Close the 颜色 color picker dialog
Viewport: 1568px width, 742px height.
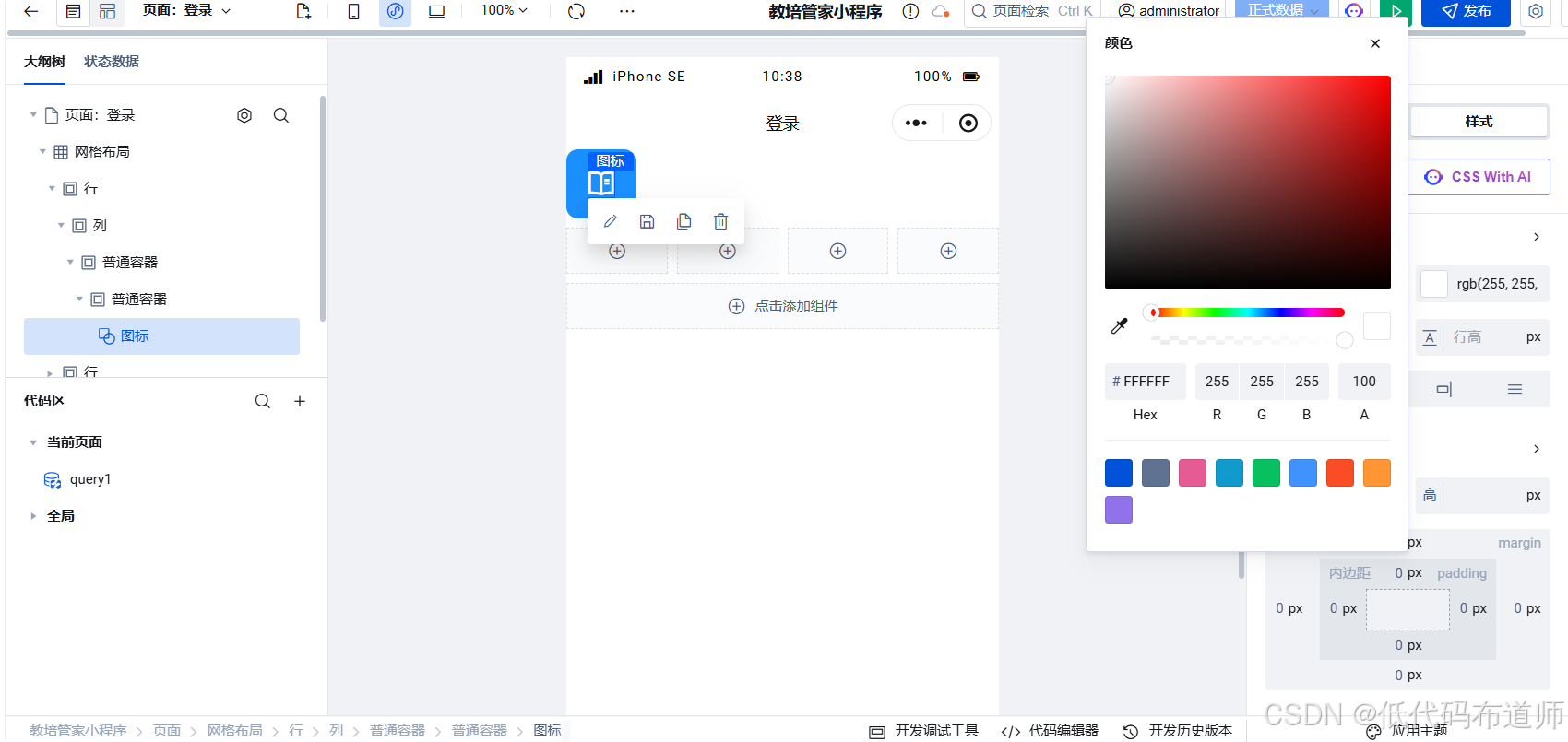(1375, 43)
